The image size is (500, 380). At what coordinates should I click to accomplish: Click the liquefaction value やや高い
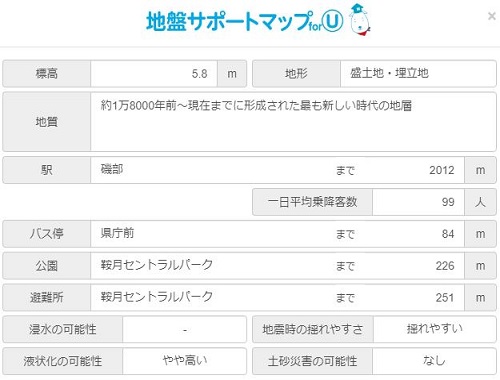tap(185, 360)
